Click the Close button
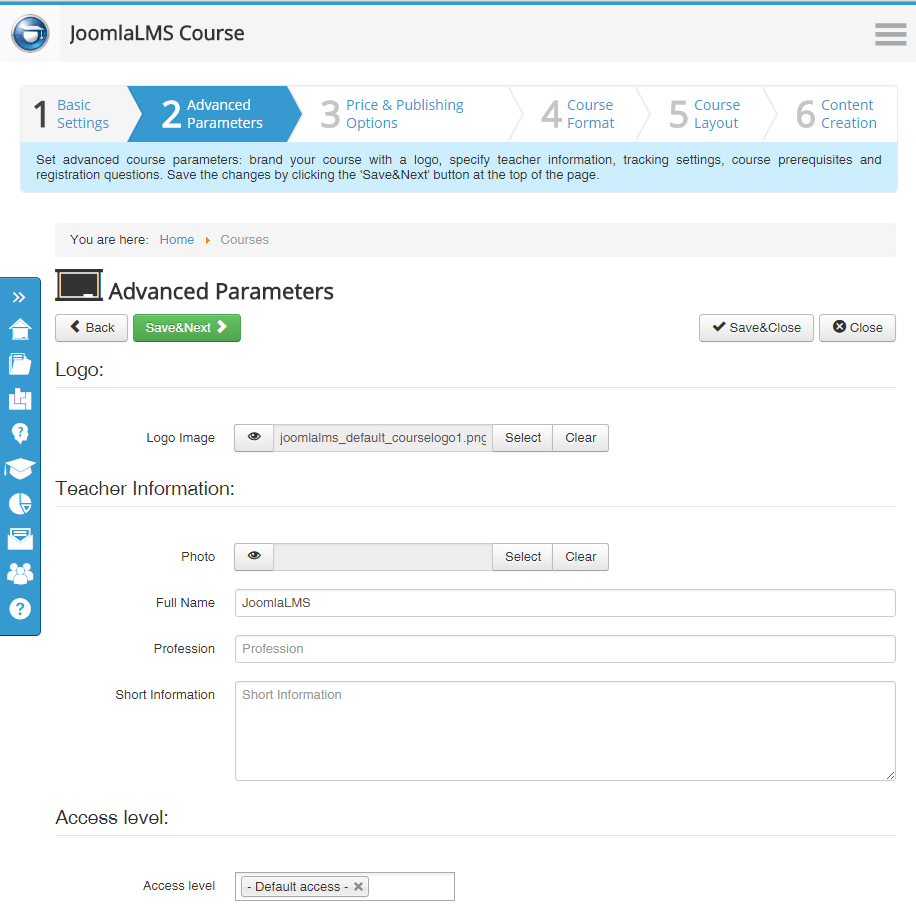This screenshot has width=916, height=915. [857, 328]
